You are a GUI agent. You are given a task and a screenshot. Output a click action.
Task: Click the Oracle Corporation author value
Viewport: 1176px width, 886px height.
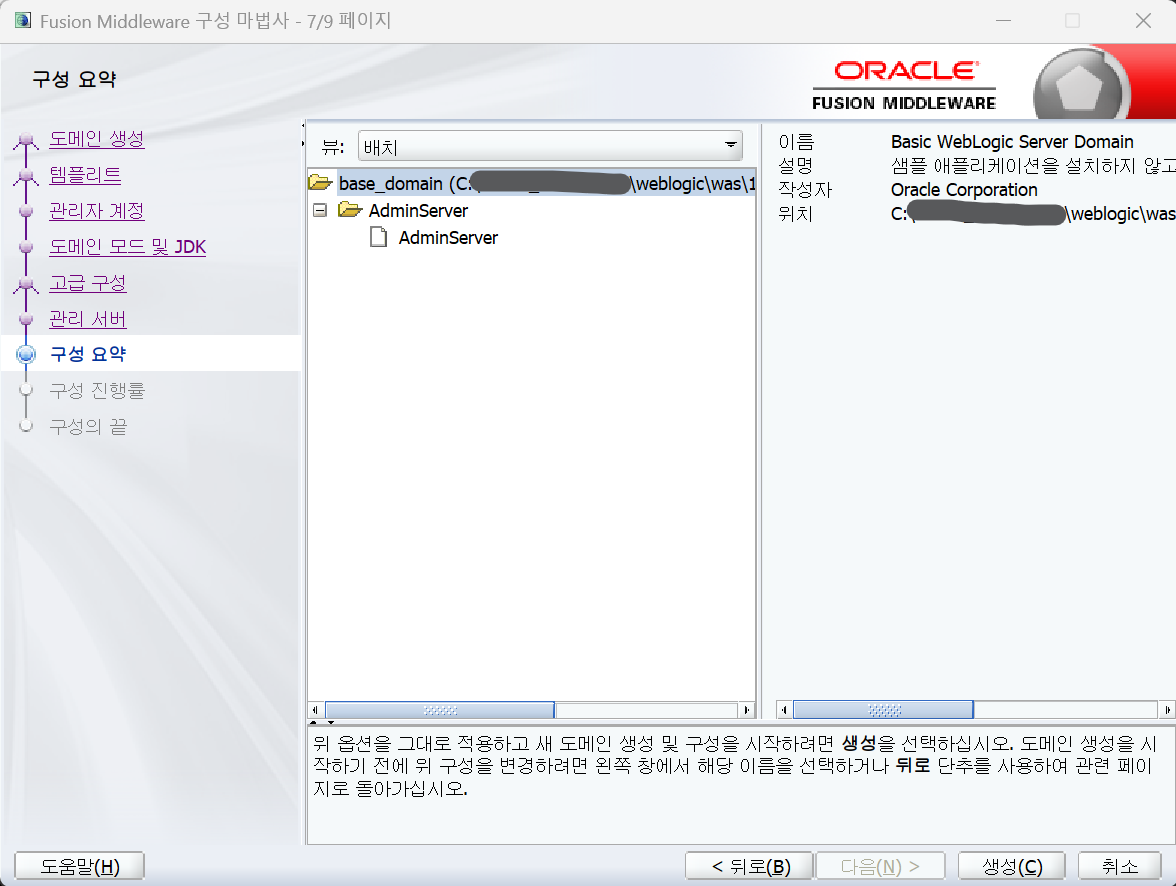pos(964,190)
